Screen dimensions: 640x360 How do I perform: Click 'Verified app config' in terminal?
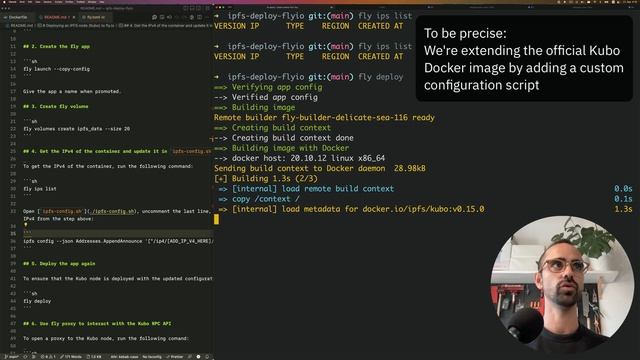[x=266, y=97]
